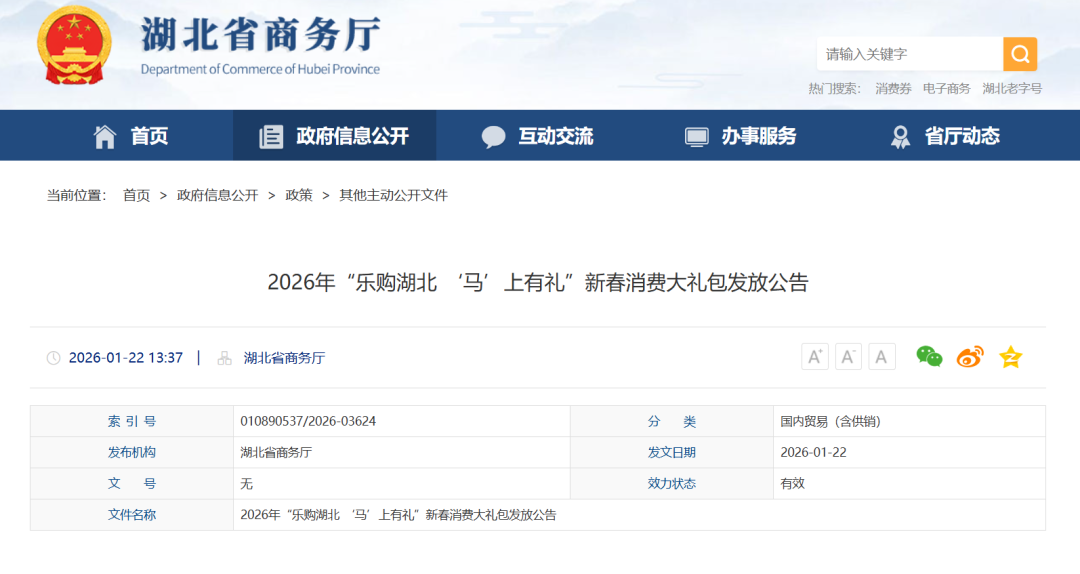Click the Hubei Commerce Department national emblem logo
Image resolution: width=1080 pixels, height=574 pixels.
[x=75, y=47]
